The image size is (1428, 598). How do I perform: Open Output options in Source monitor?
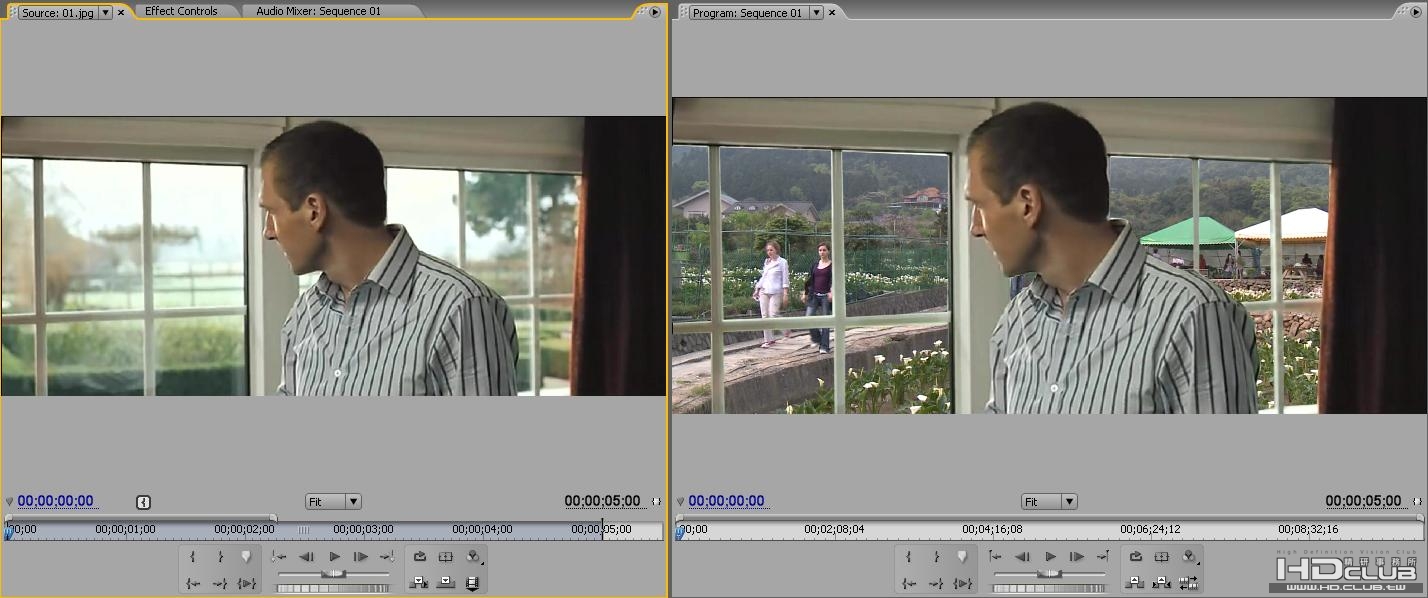tap(473, 557)
